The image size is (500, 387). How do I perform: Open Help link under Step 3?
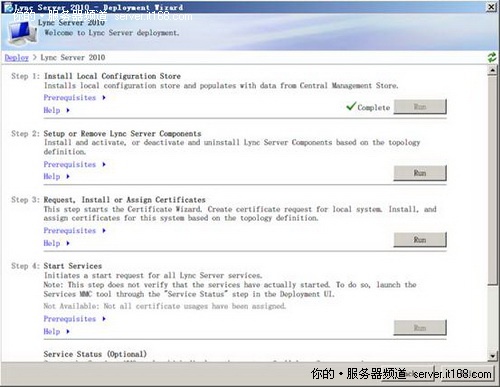pyautogui.click(x=52, y=243)
